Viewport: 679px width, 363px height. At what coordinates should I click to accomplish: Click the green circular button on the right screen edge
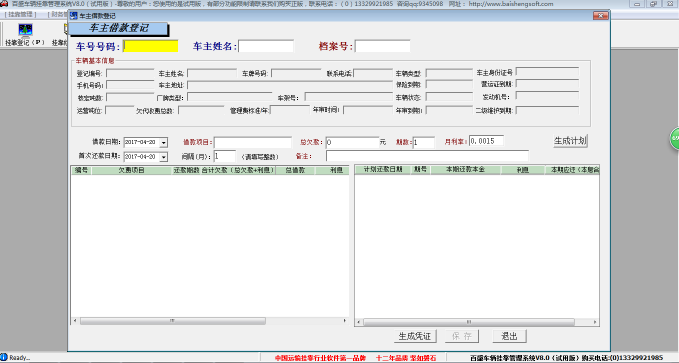pyautogui.click(x=675, y=139)
